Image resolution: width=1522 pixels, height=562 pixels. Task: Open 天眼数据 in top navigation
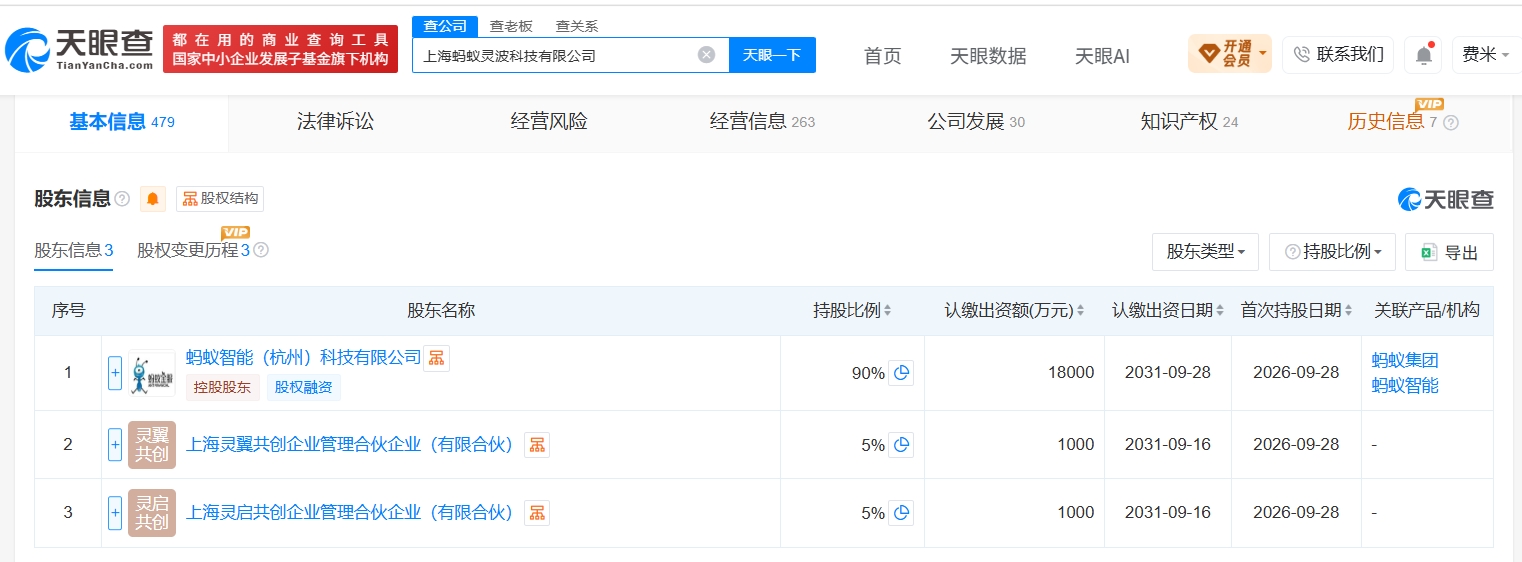tap(988, 56)
